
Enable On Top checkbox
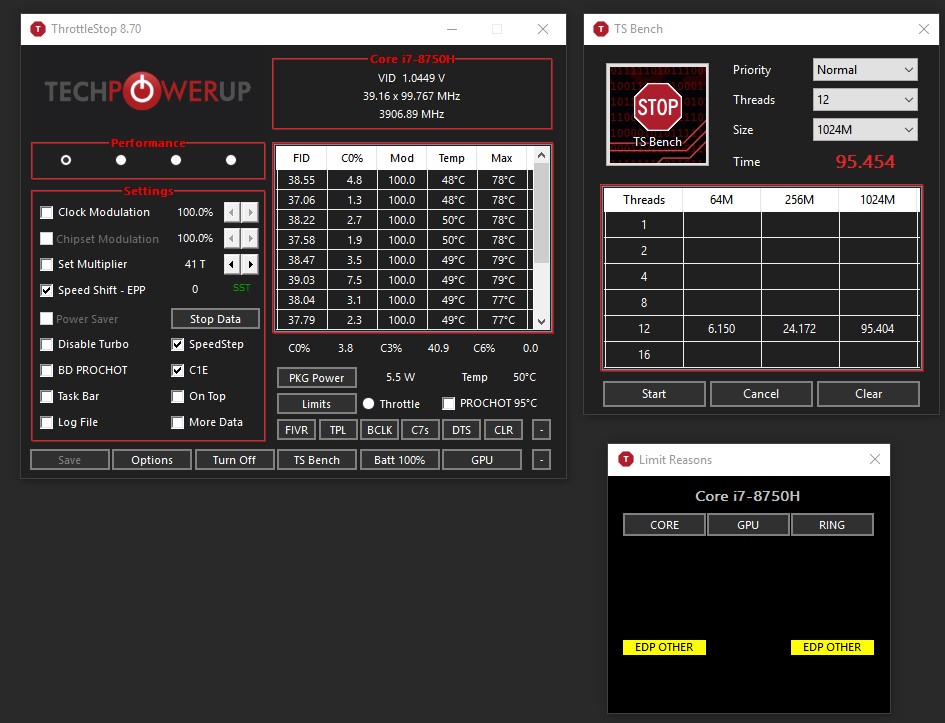point(178,396)
